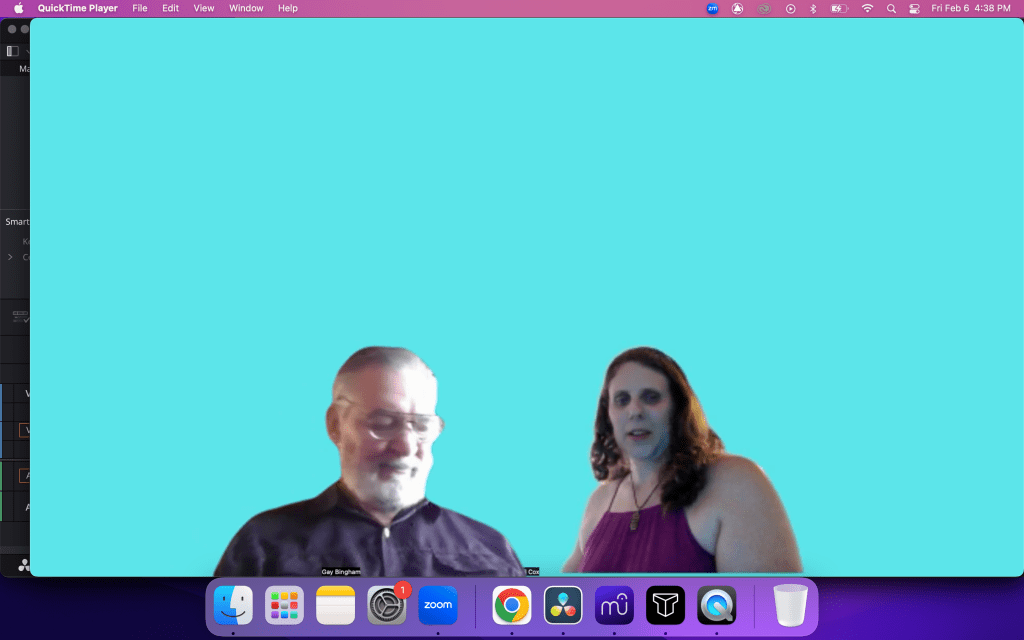Open MuseScore from the Dock

[614, 605]
